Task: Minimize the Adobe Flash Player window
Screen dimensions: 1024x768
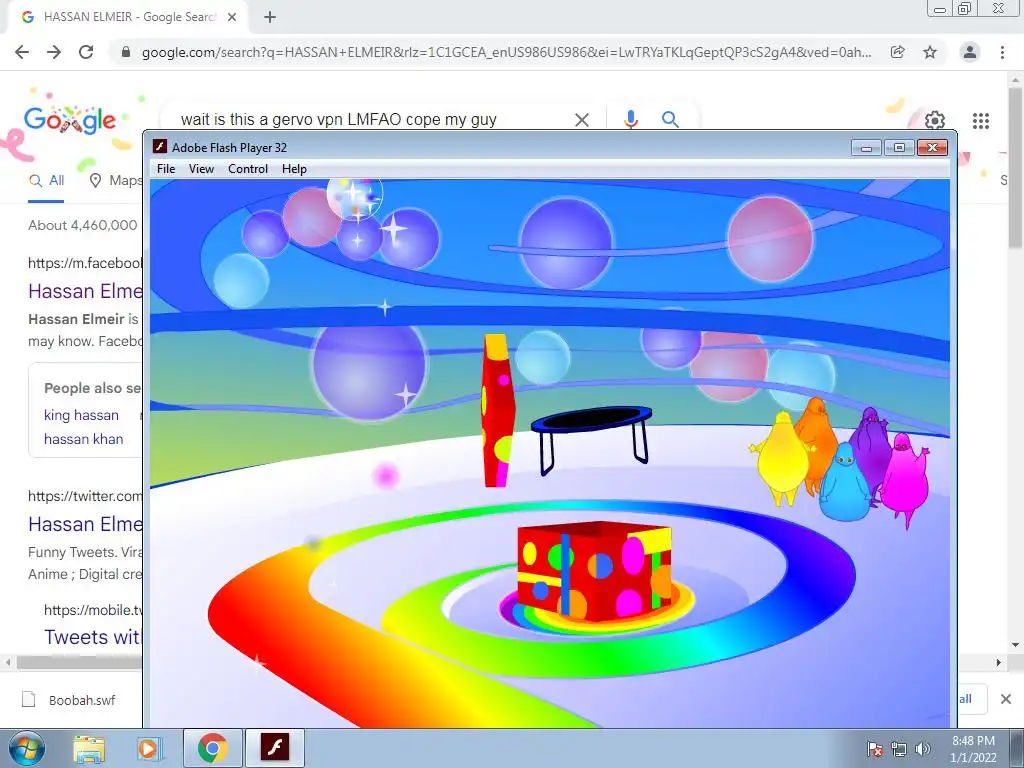Action: pos(867,148)
